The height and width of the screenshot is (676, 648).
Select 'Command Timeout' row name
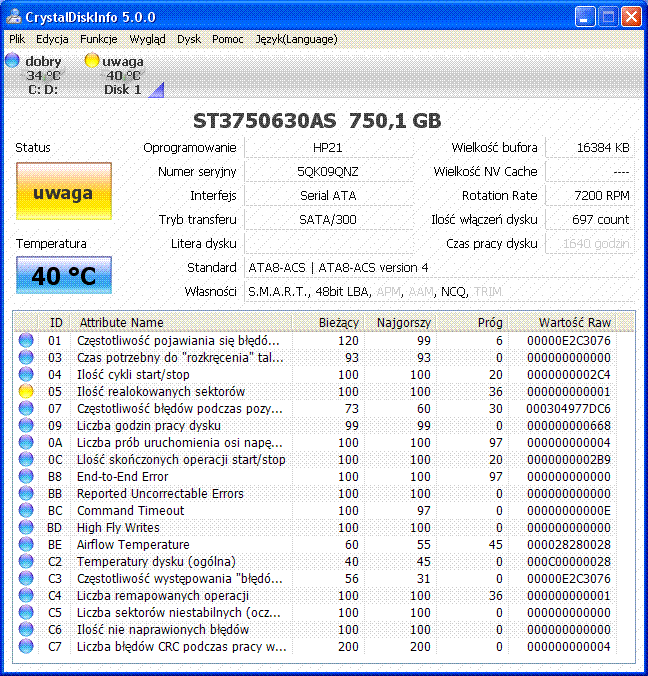pyautogui.click(x=131, y=510)
